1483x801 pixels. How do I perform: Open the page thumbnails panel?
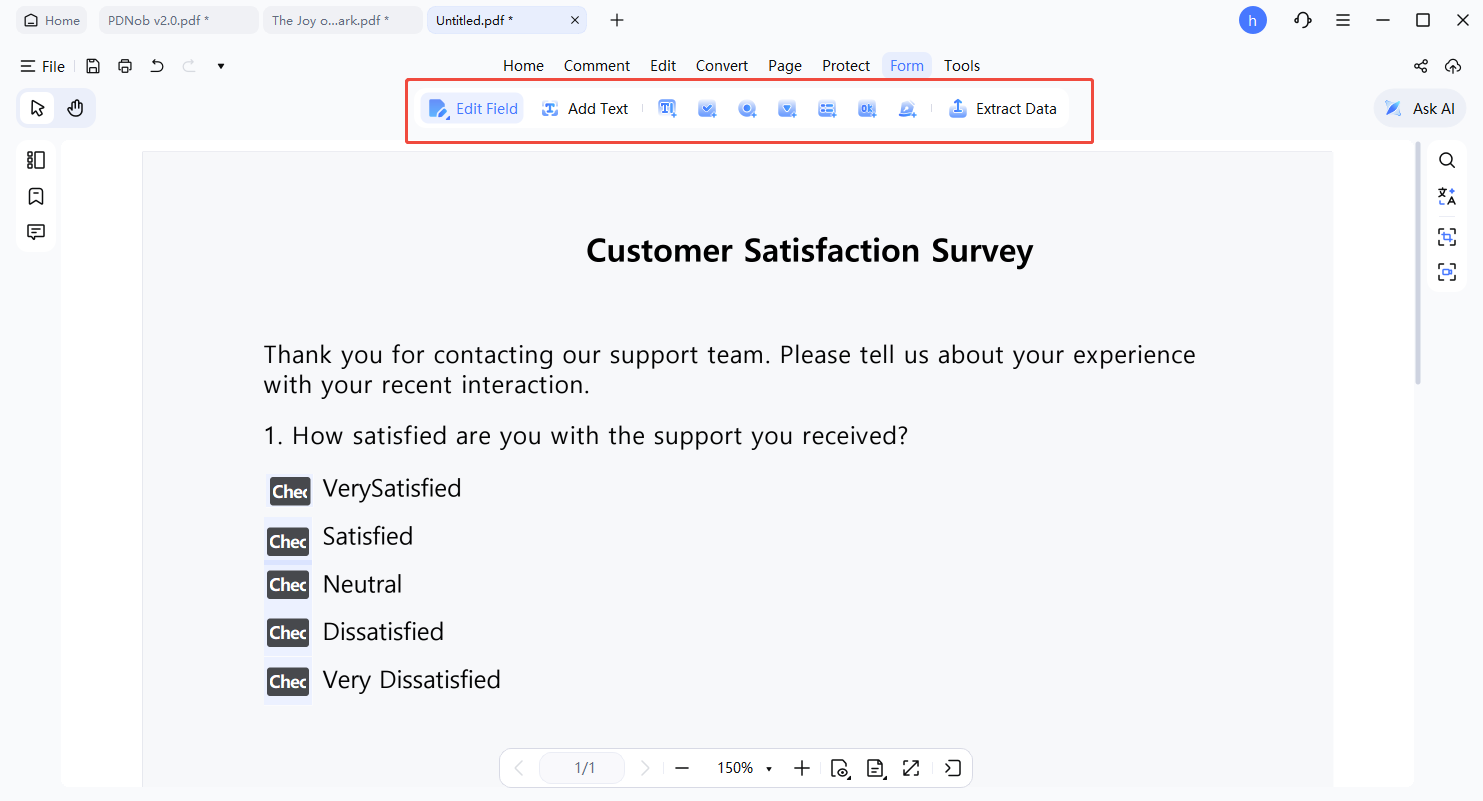tap(36, 160)
